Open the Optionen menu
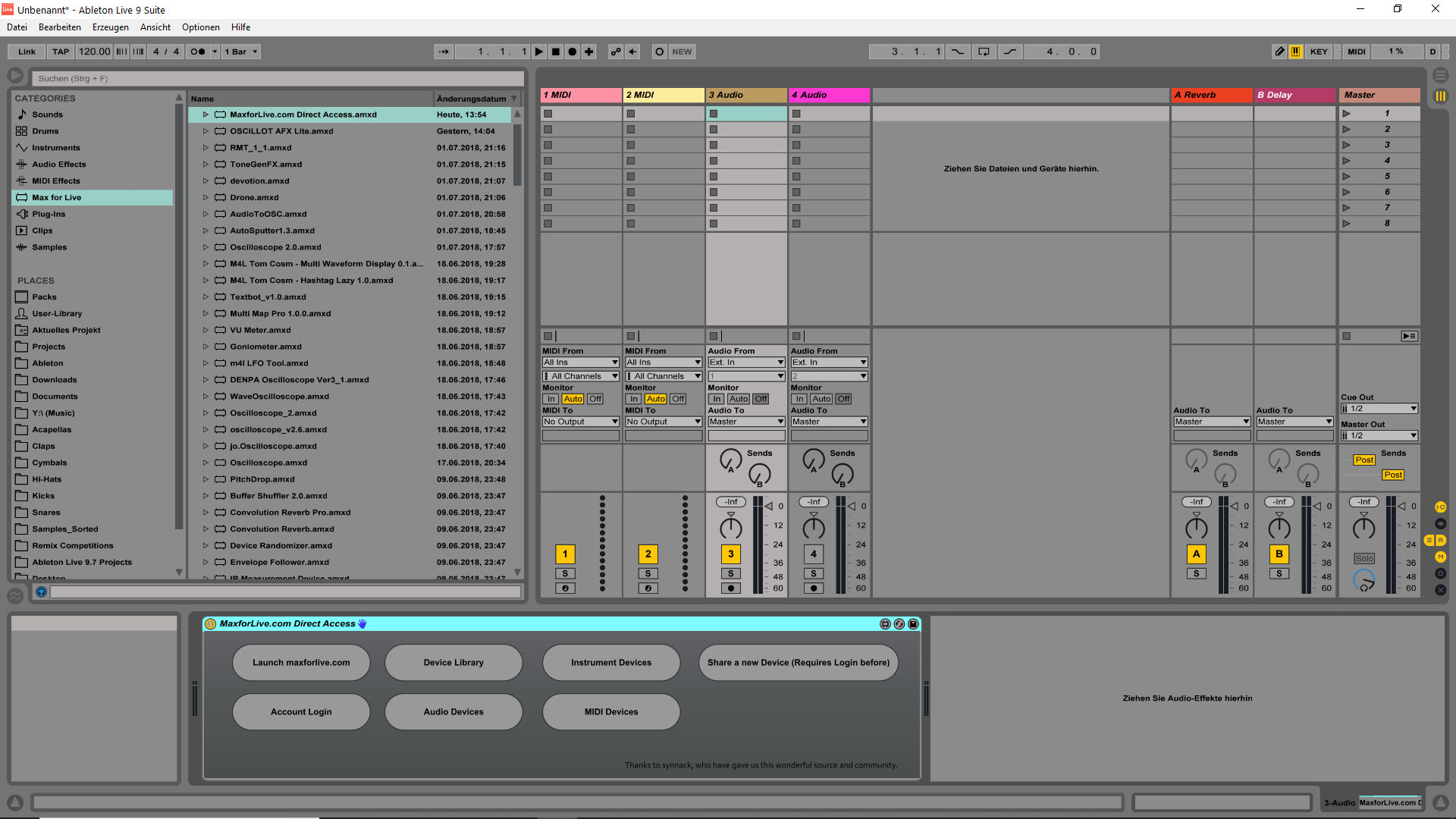Image resolution: width=1456 pixels, height=819 pixels. pos(201,27)
